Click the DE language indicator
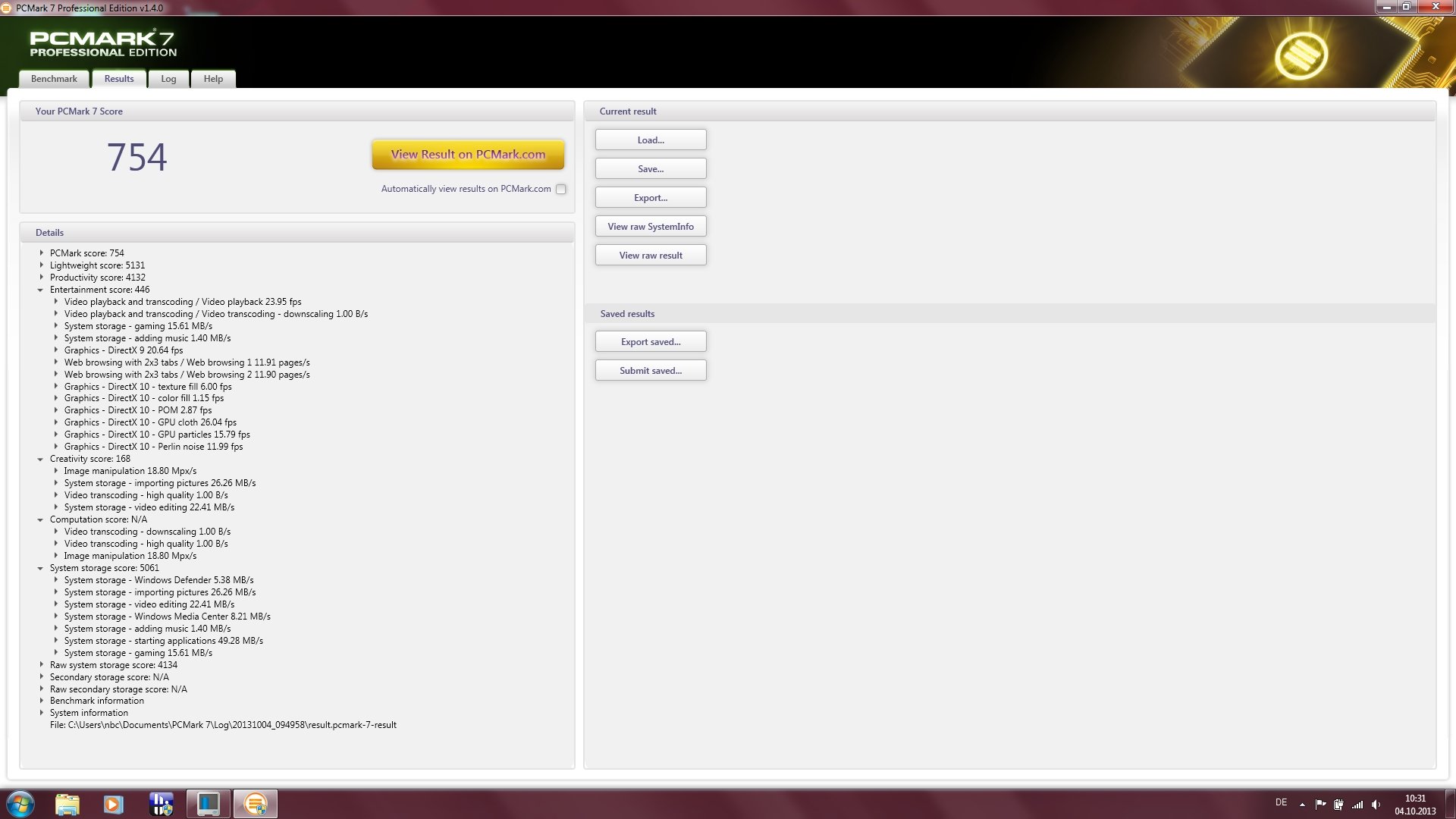This screenshot has height=819, width=1456. click(1281, 802)
